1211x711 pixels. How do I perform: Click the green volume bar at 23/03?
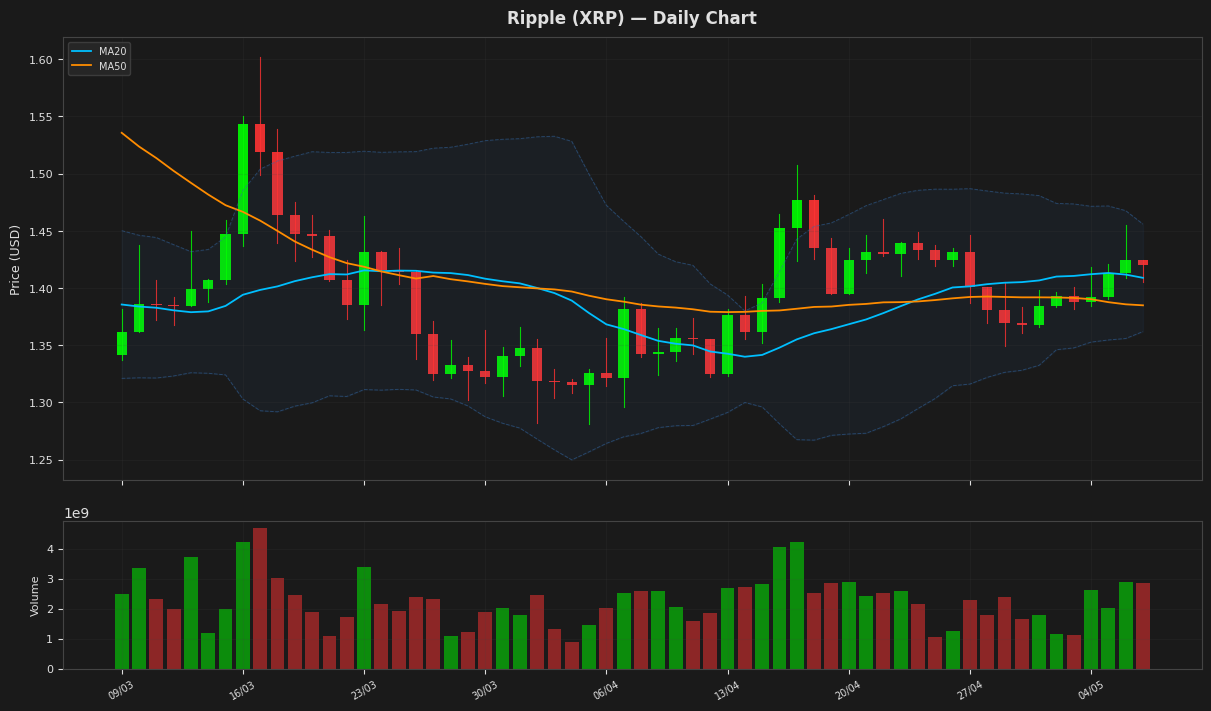coord(364,618)
